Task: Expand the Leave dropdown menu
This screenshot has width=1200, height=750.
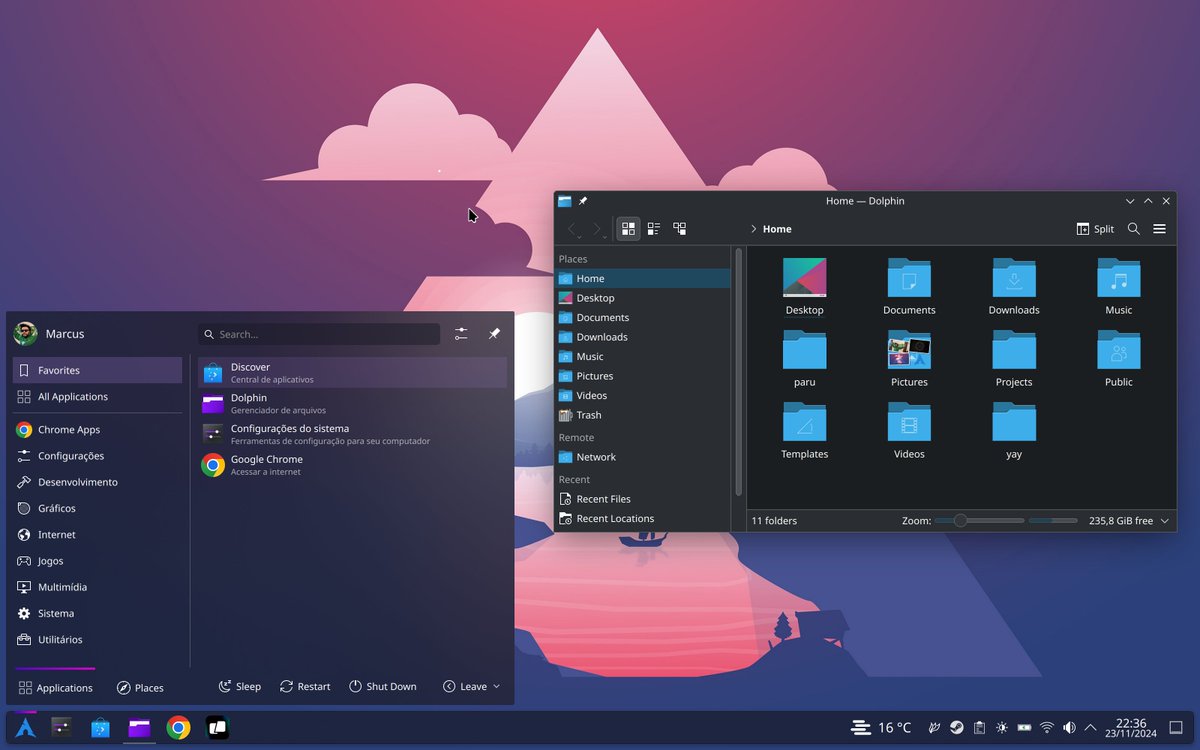Action: point(471,687)
